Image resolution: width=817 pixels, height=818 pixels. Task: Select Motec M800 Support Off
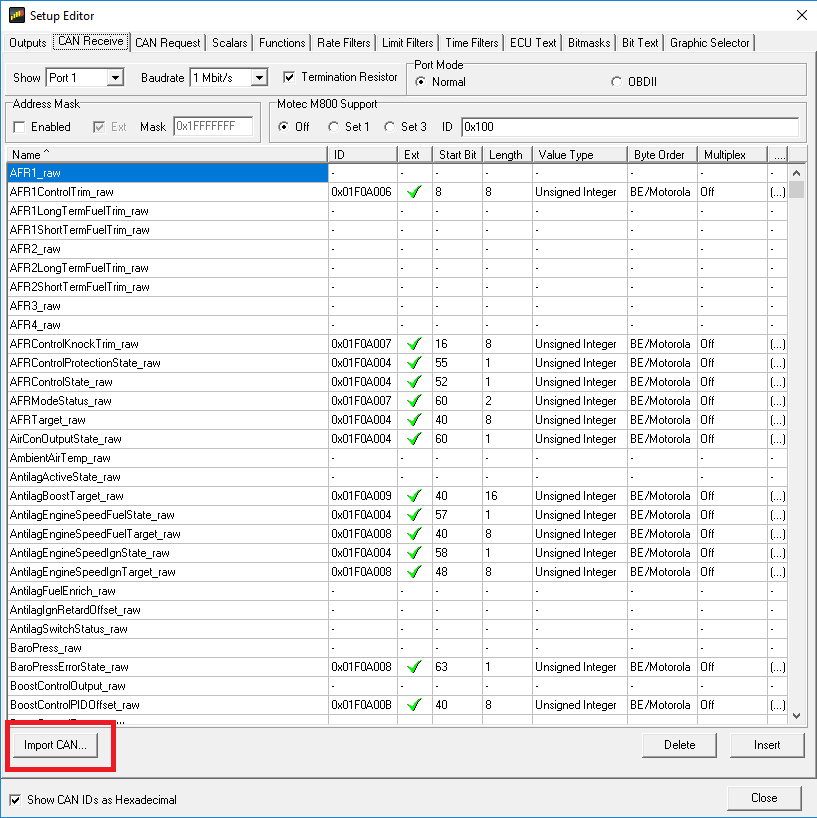pos(283,127)
